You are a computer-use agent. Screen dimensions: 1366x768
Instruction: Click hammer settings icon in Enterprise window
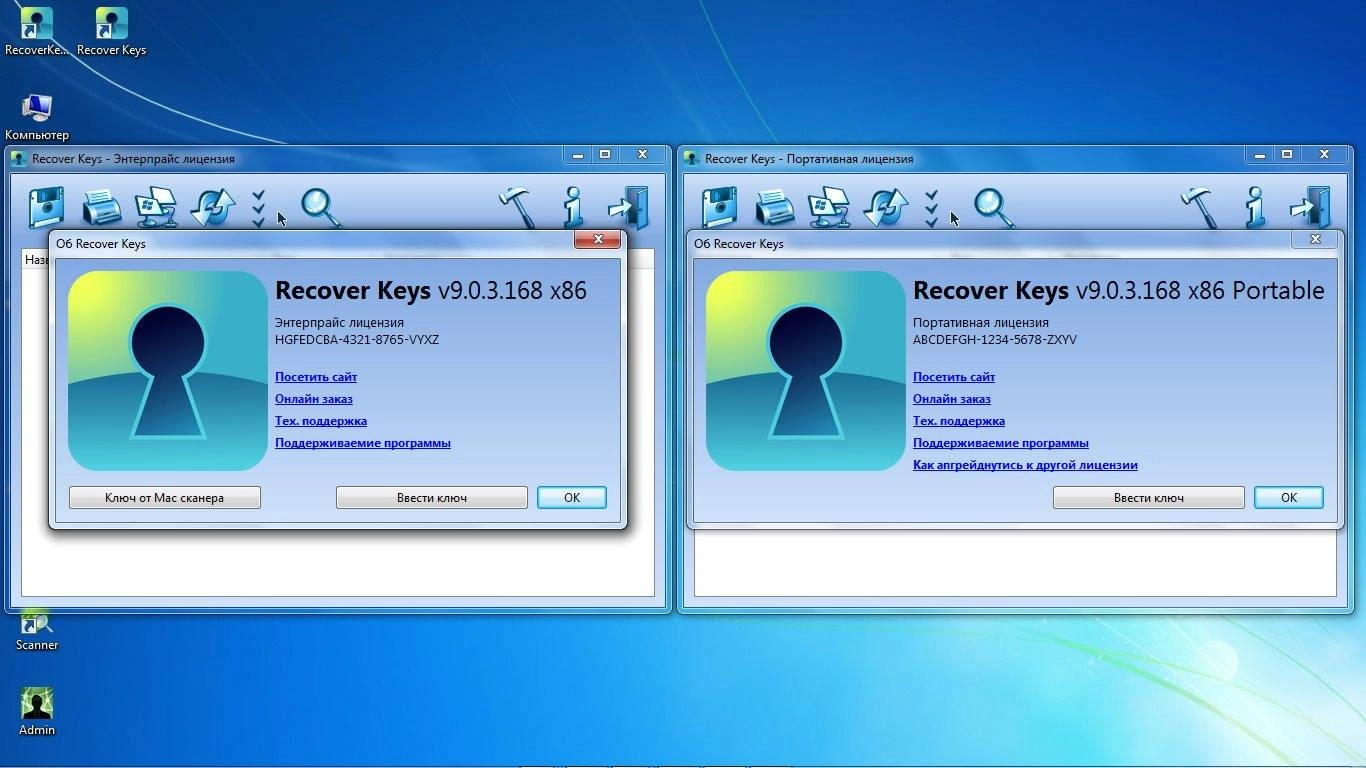click(x=519, y=208)
